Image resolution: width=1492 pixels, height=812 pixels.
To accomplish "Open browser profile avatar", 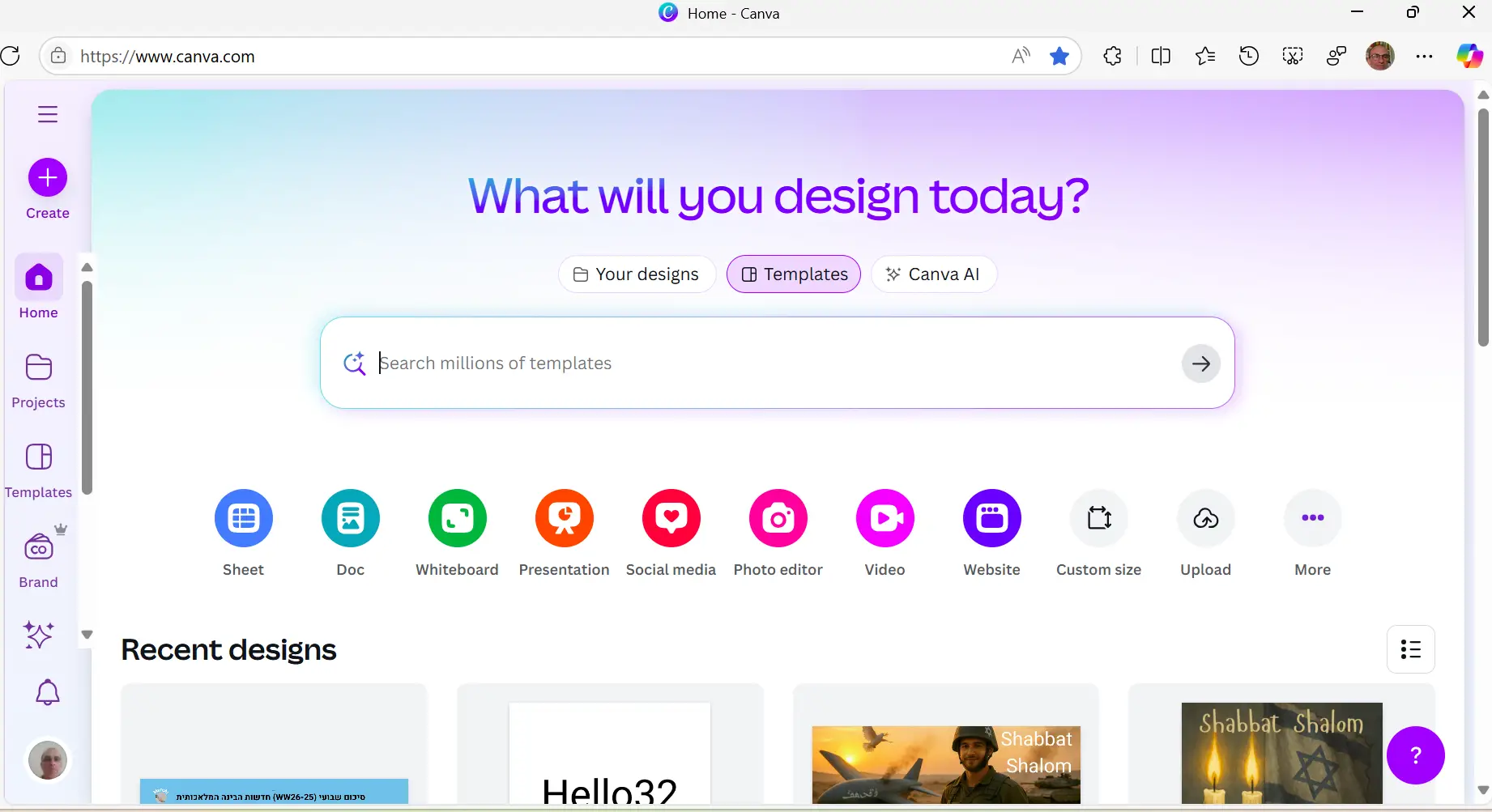I will 1380,56.
